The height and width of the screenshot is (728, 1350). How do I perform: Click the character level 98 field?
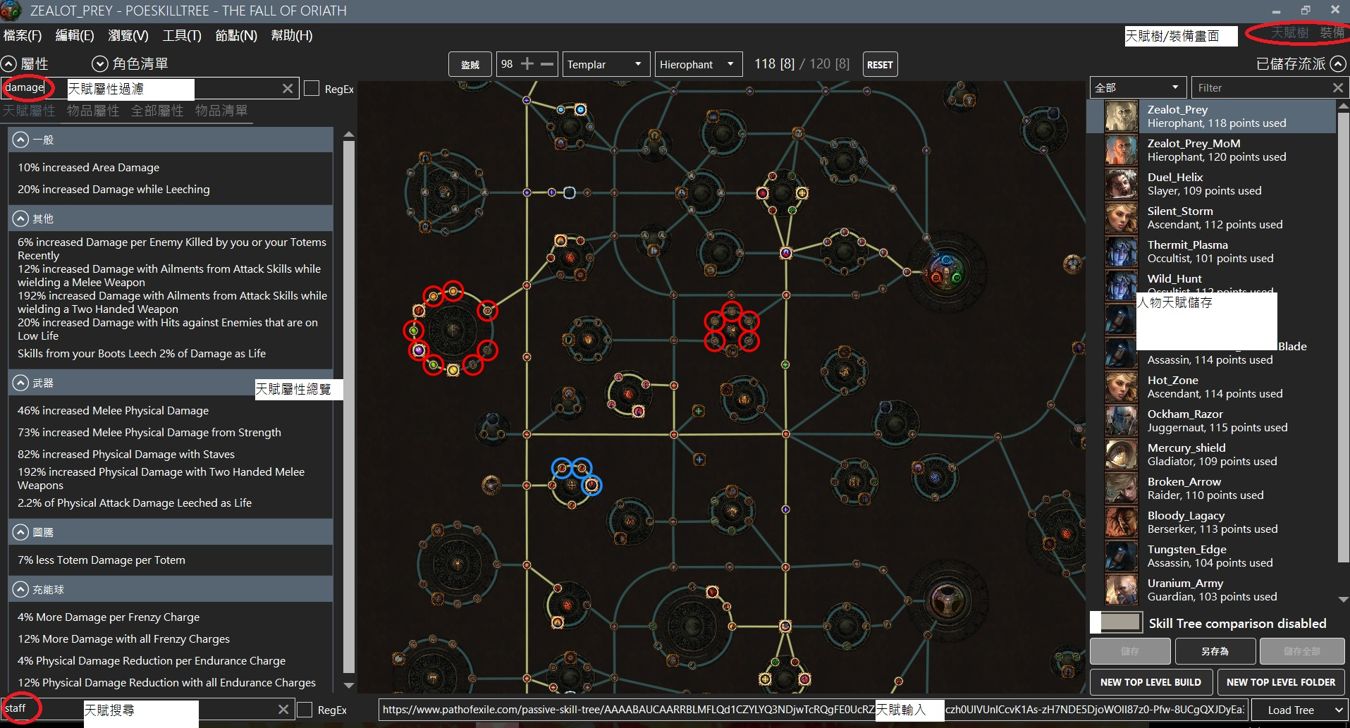[507, 64]
